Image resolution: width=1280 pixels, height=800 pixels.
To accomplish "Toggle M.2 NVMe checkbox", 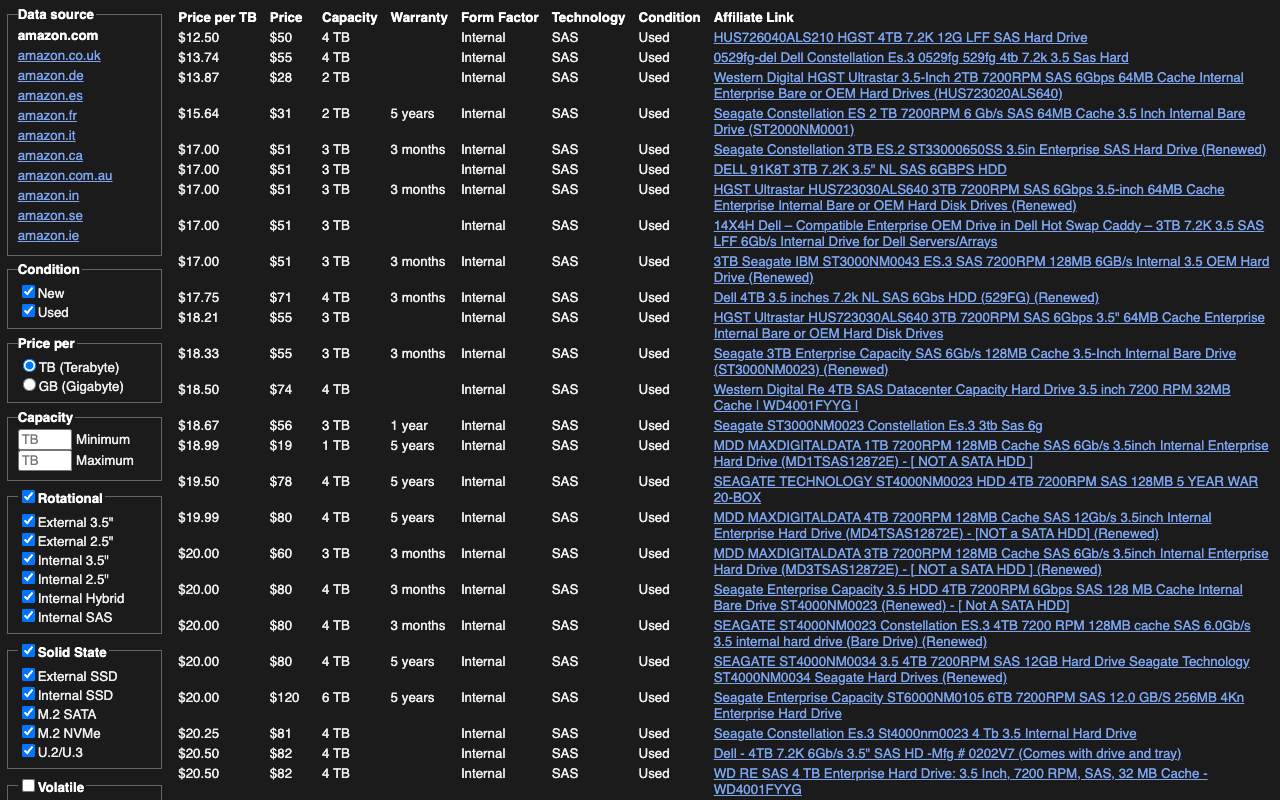I will pos(29,732).
